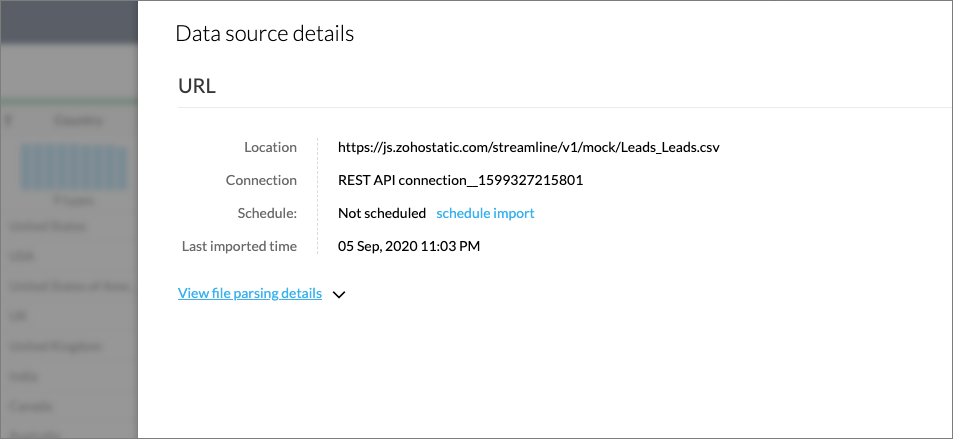Click the Location field label
The image size is (953, 439).
270,147
